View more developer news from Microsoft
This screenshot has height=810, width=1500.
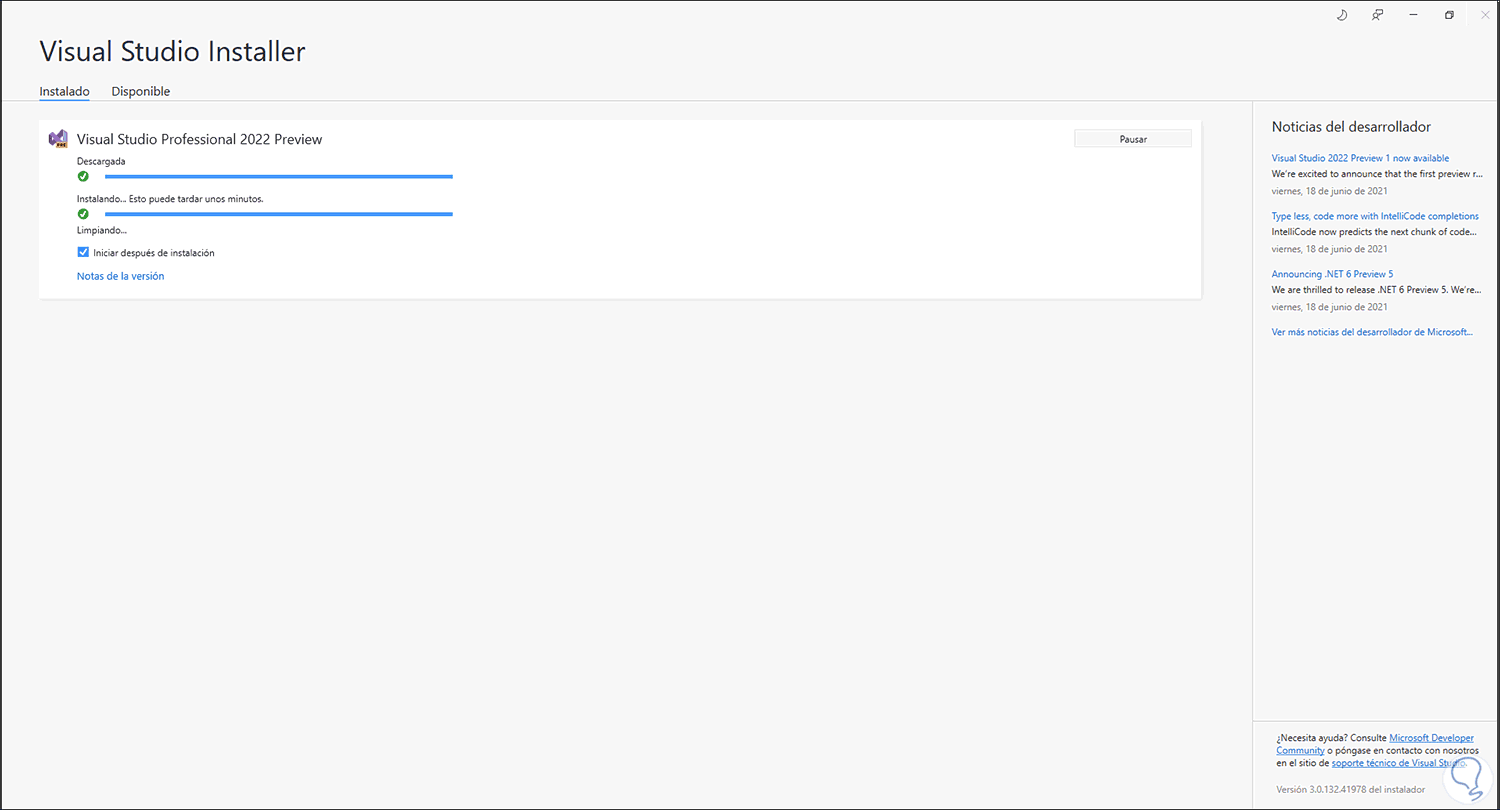[x=1372, y=332]
